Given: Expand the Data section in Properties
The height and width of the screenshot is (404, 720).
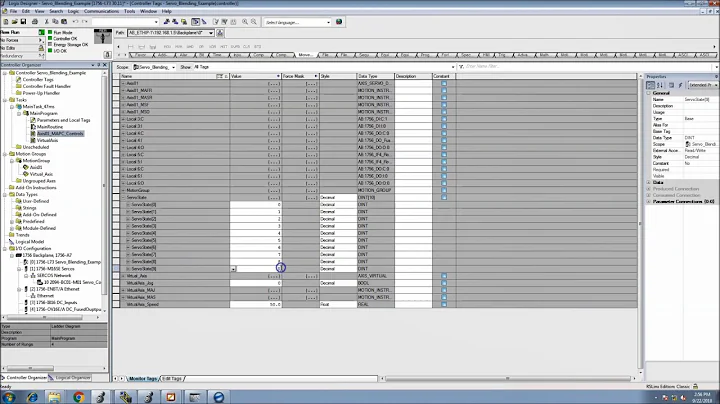Looking at the screenshot, I should [x=648, y=182].
